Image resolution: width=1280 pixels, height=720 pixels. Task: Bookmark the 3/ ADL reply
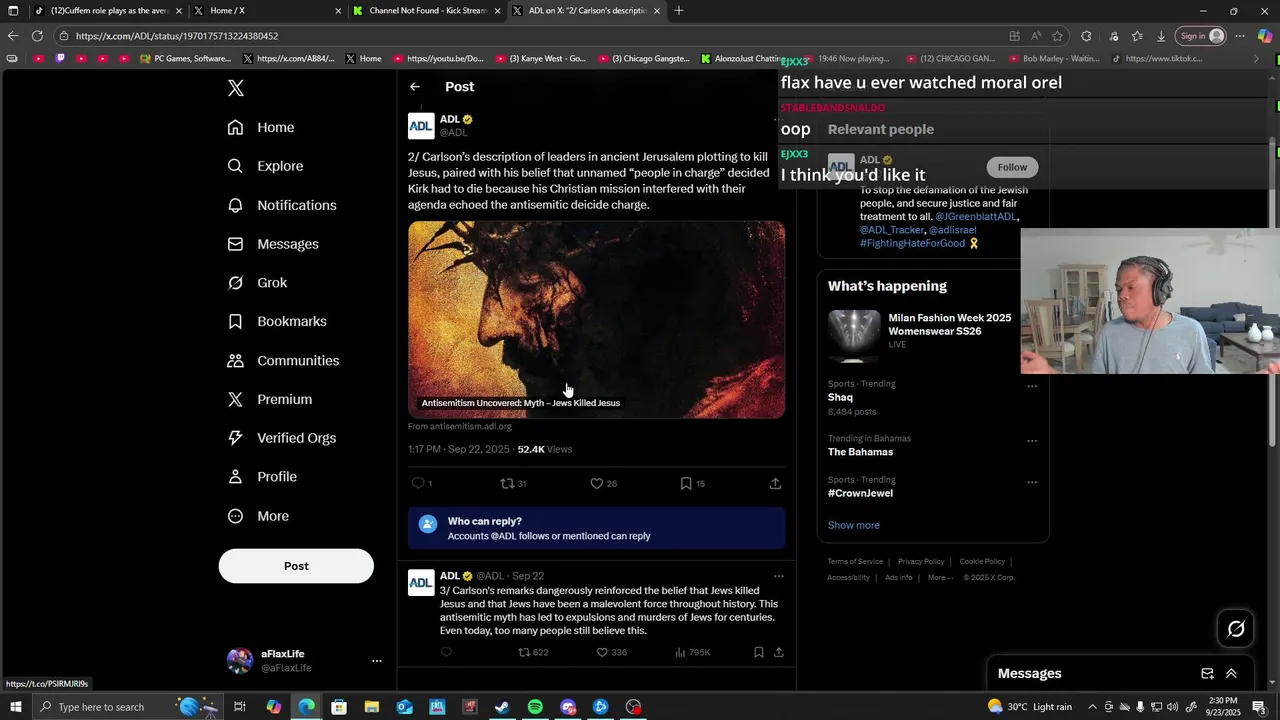tap(759, 652)
